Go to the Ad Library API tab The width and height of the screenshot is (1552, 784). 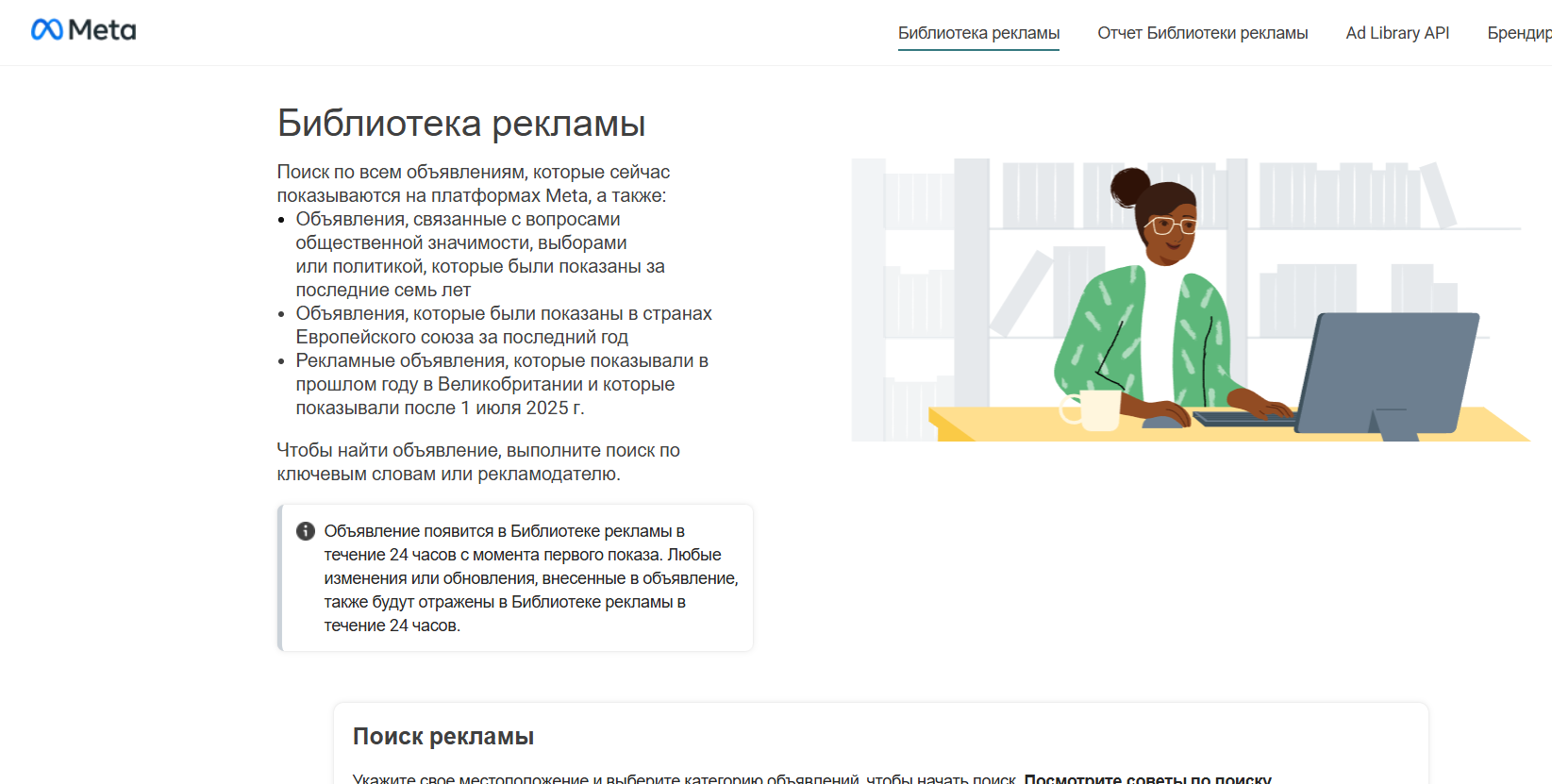1397,33
